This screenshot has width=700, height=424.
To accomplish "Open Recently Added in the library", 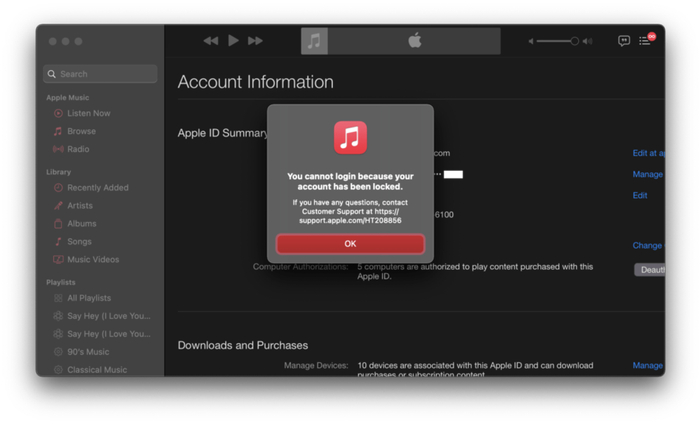I will 98,188.
